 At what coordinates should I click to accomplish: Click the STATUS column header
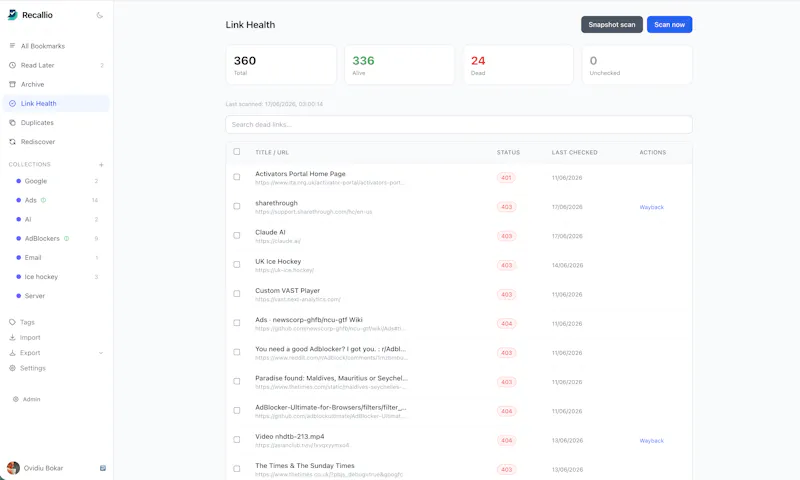coord(508,153)
